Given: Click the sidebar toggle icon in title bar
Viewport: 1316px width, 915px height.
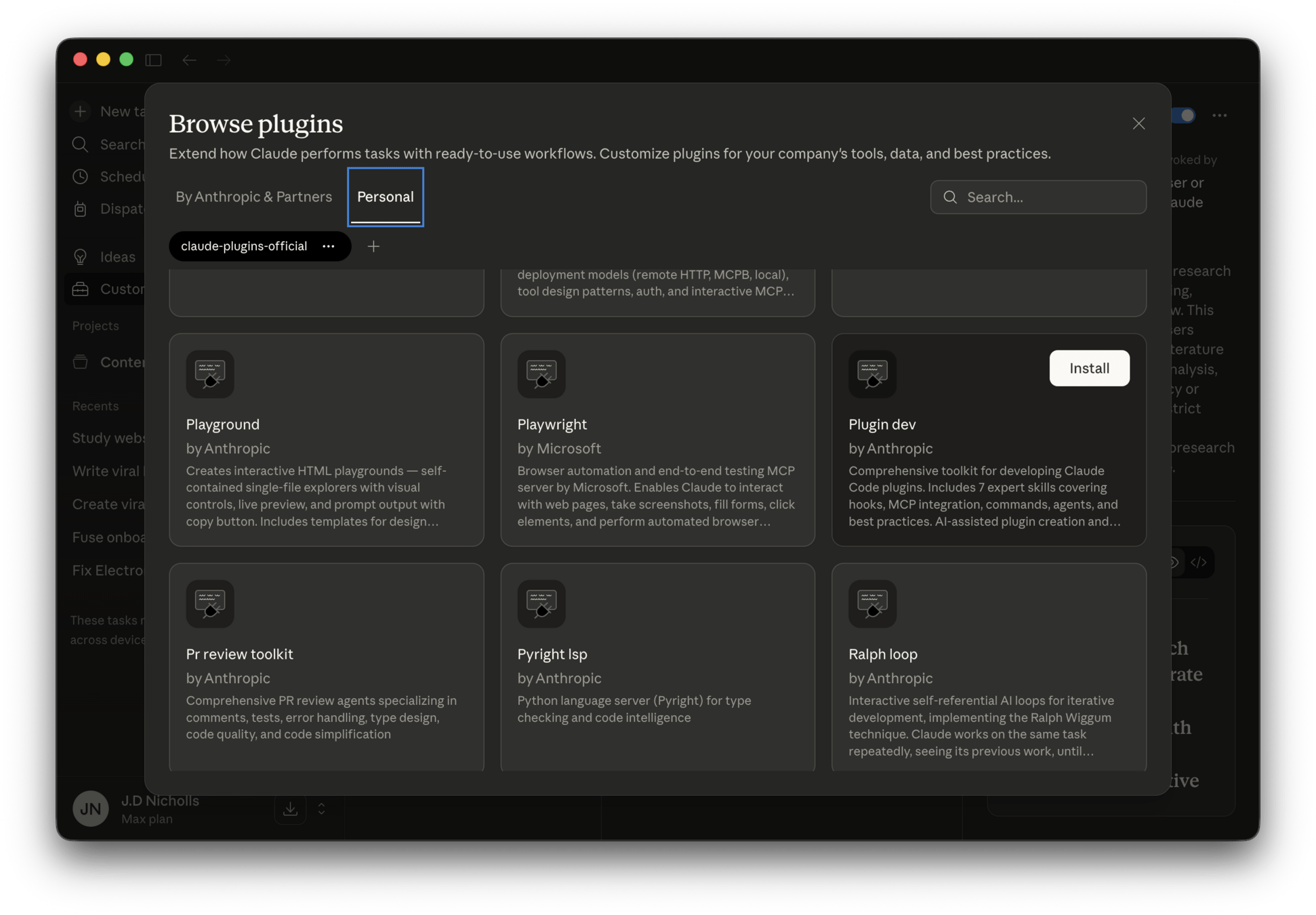Looking at the screenshot, I should pyautogui.click(x=154, y=60).
